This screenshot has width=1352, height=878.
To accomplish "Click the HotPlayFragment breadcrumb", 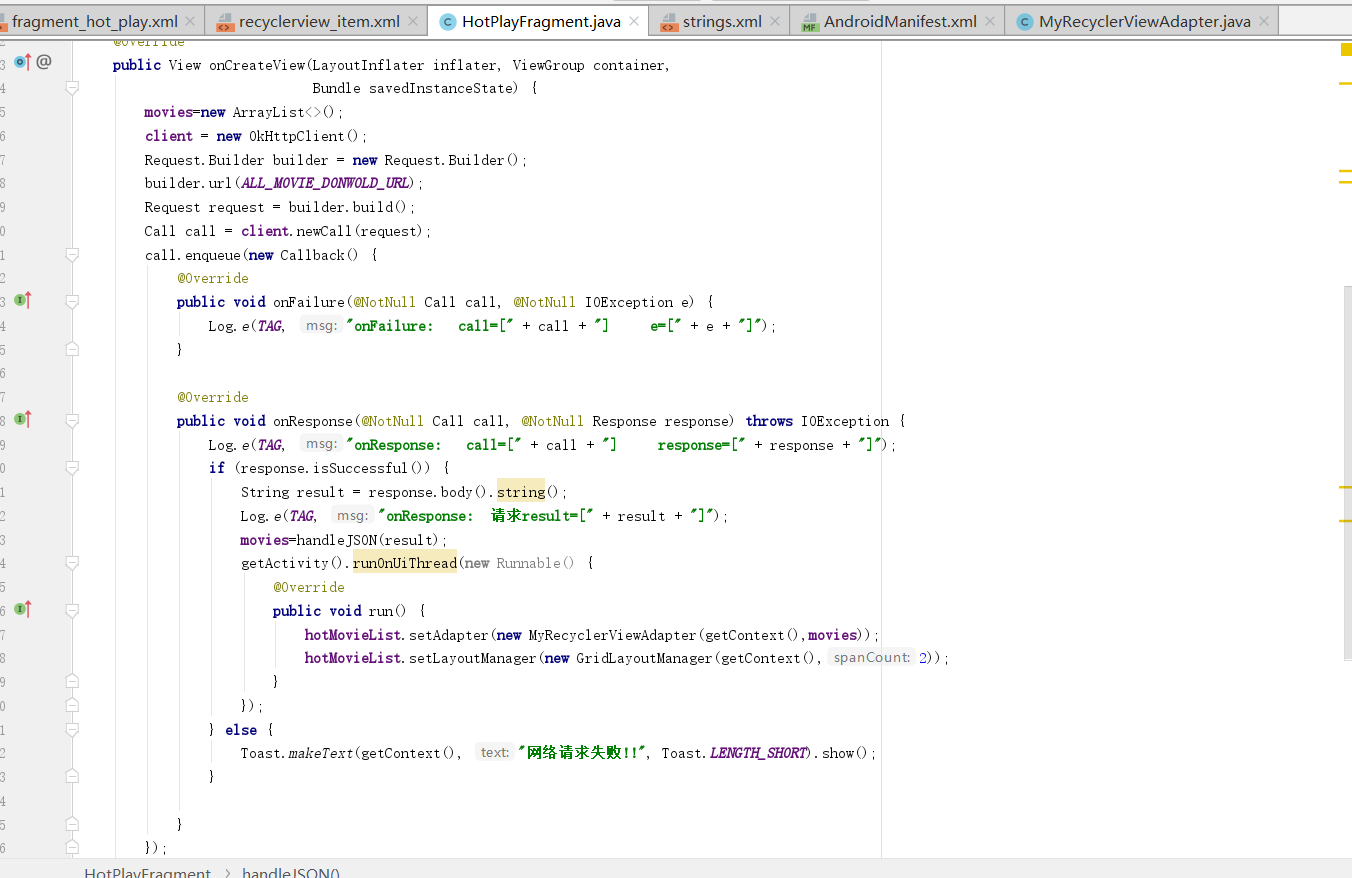I will tap(148, 872).
